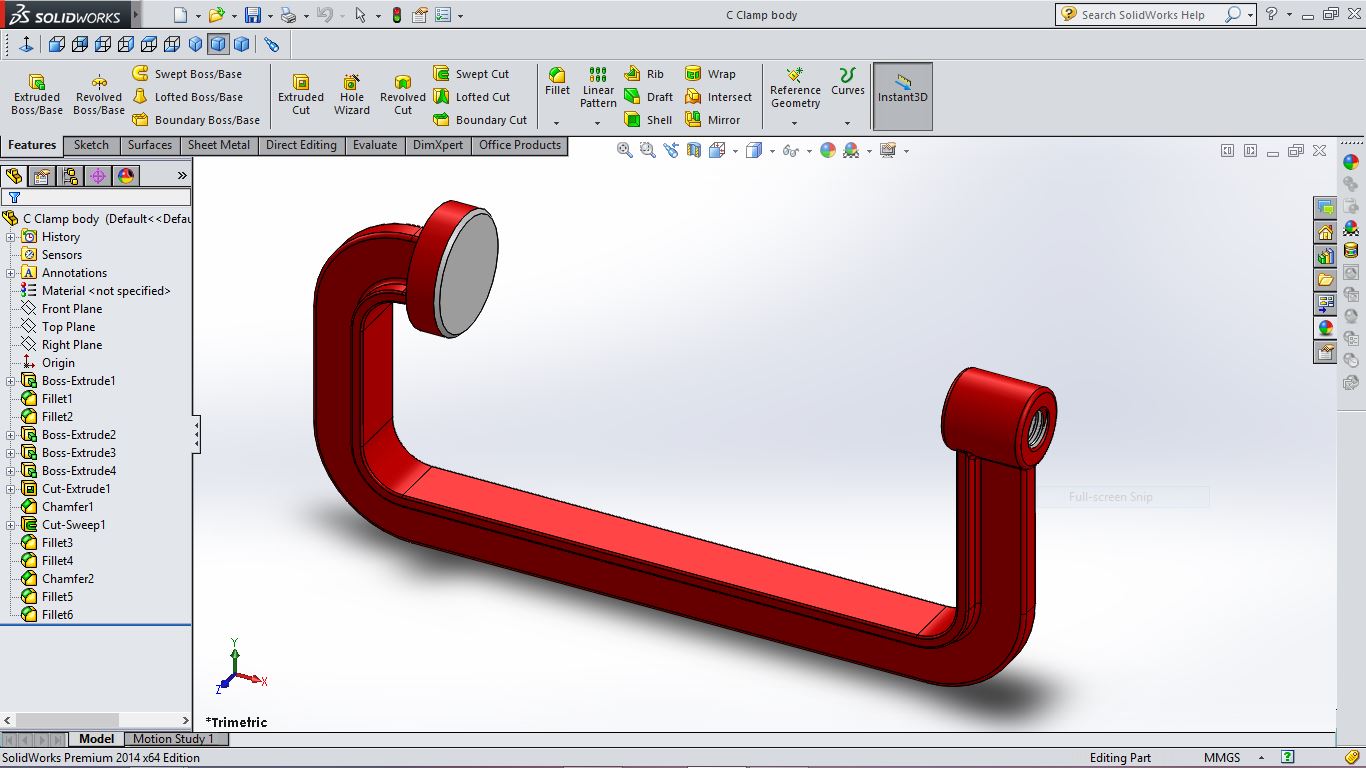
Task: Click the Zoom to Fit icon
Action: pos(625,150)
